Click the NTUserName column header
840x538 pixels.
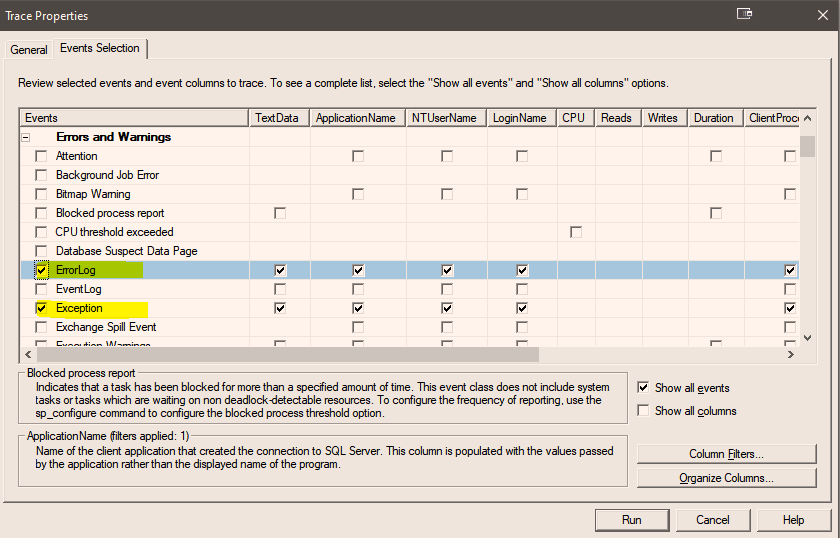point(446,118)
